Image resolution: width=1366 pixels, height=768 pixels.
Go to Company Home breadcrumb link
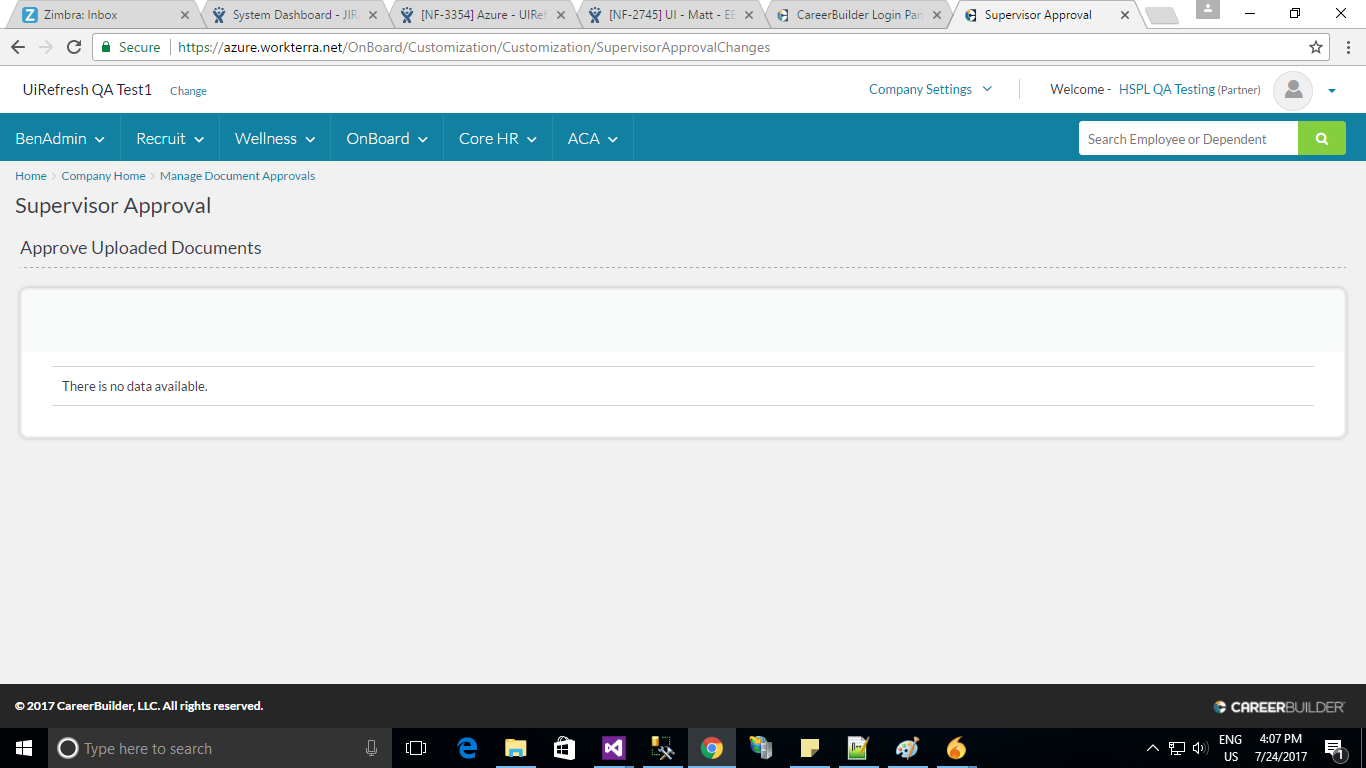tap(103, 176)
